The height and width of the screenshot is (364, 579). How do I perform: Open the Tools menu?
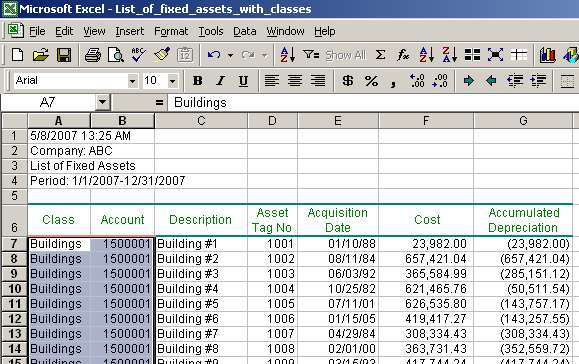click(x=211, y=31)
